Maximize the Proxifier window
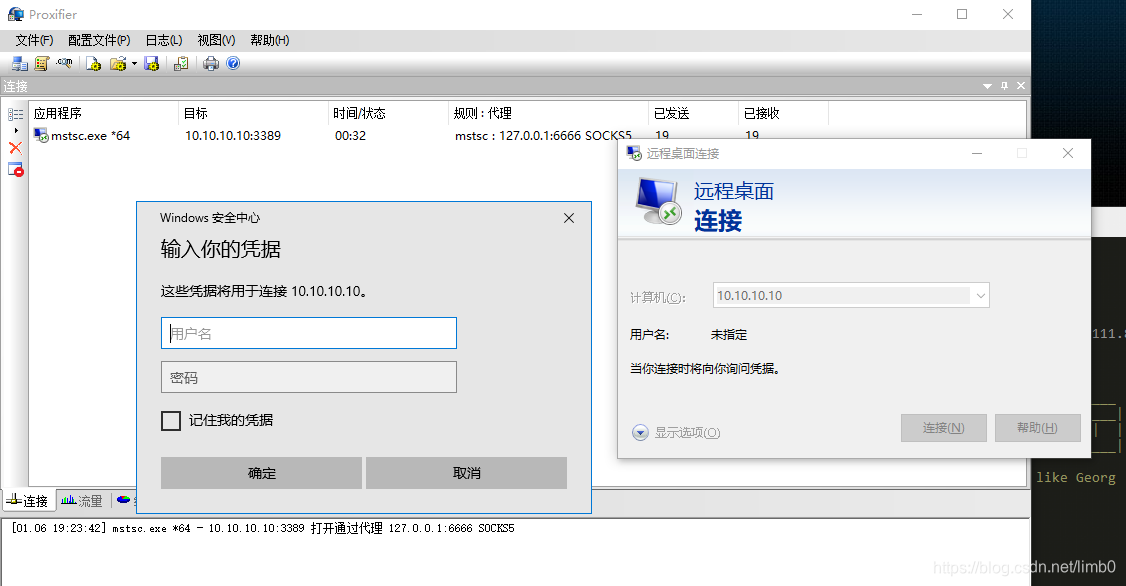 coord(962,14)
